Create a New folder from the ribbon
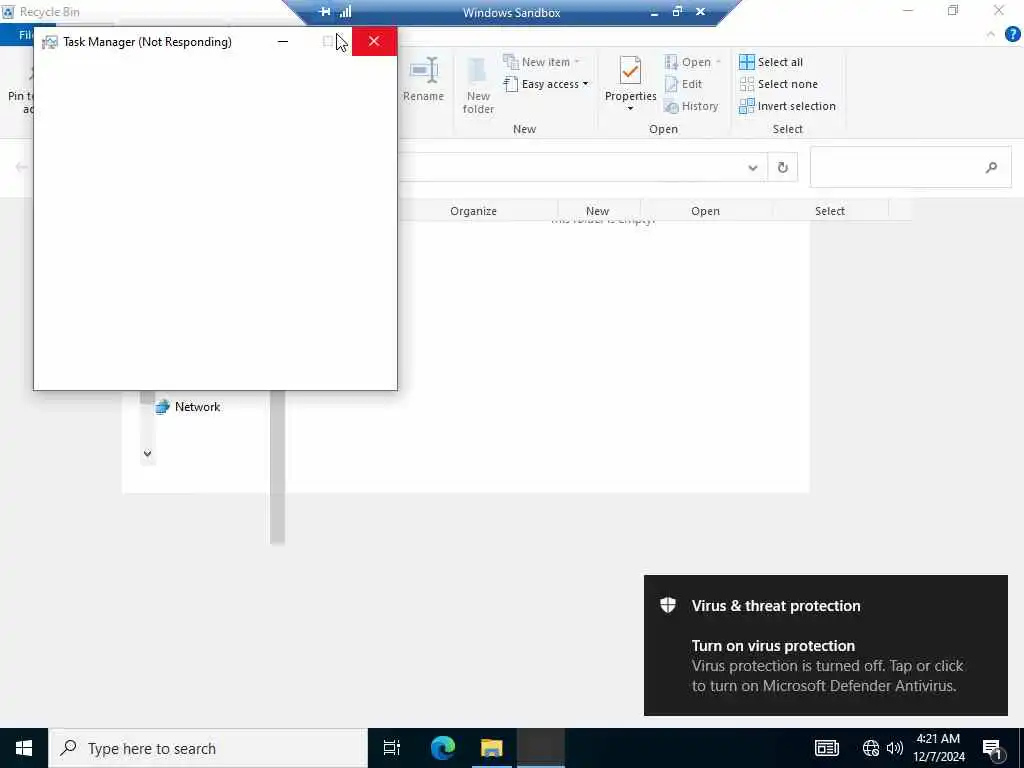Viewport: 1024px width, 768px height. (x=478, y=86)
